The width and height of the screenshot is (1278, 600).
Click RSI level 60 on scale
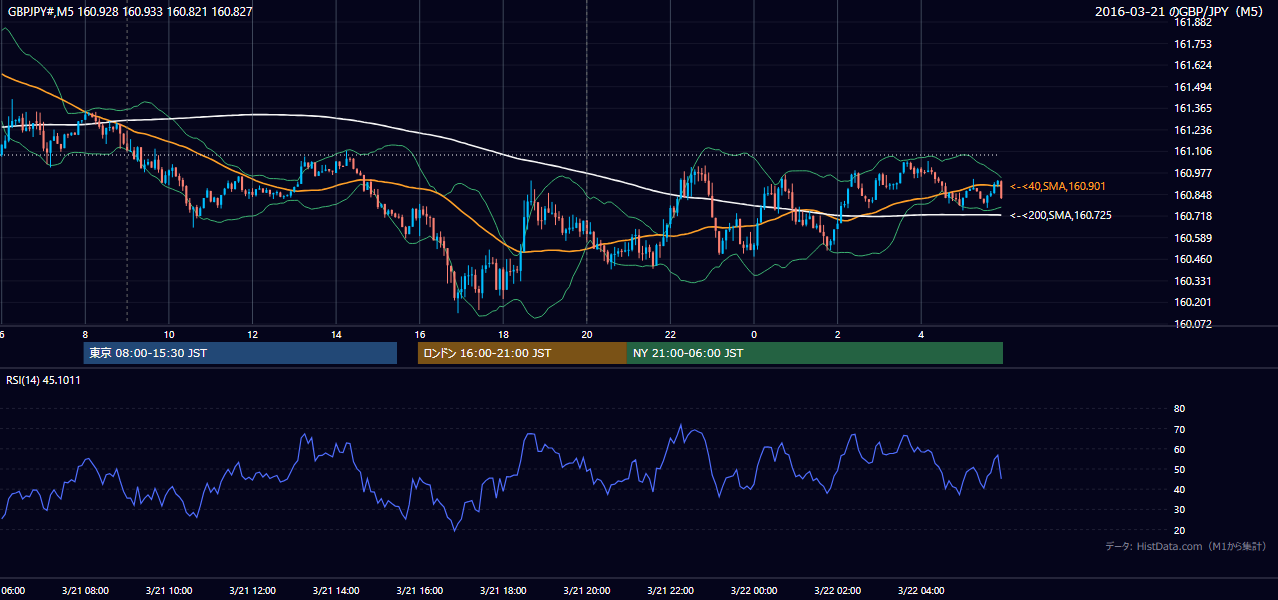pos(1179,449)
